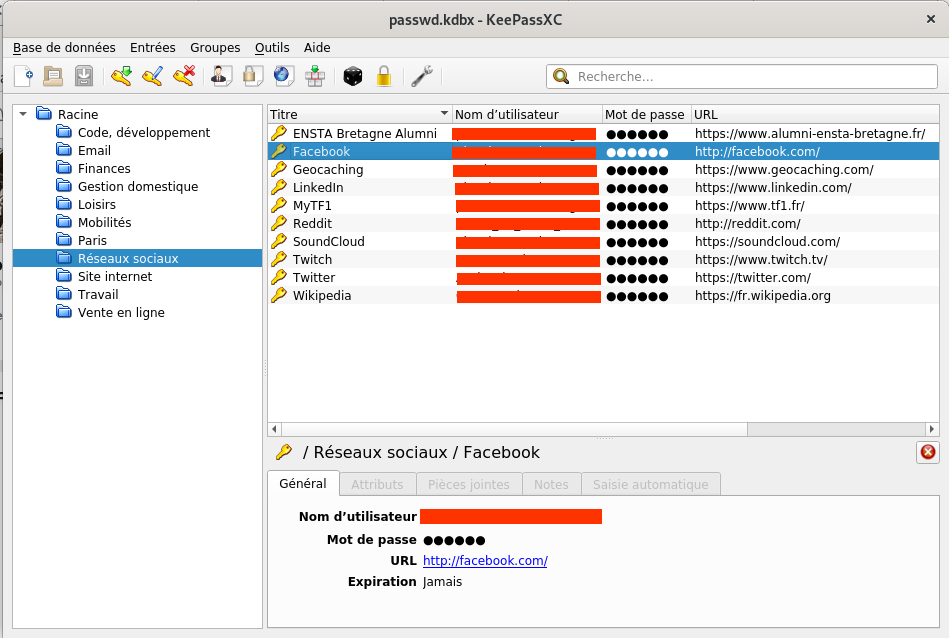Select the Réseaux sociaux group

[x=128, y=258]
